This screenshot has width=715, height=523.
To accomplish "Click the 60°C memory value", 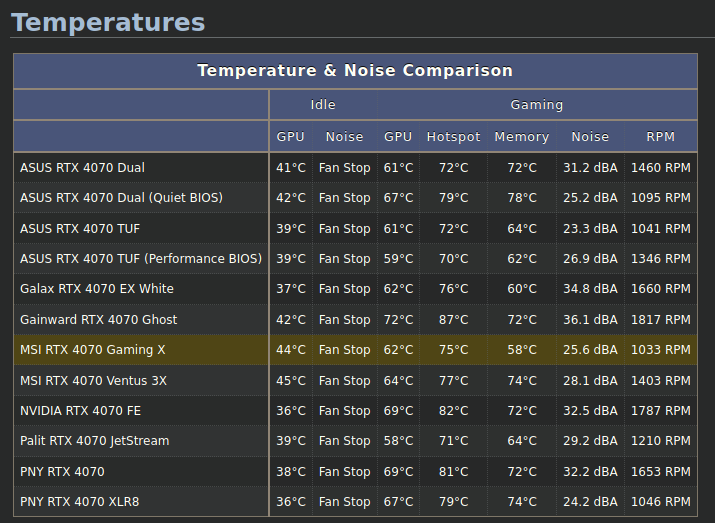I will [x=522, y=289].
